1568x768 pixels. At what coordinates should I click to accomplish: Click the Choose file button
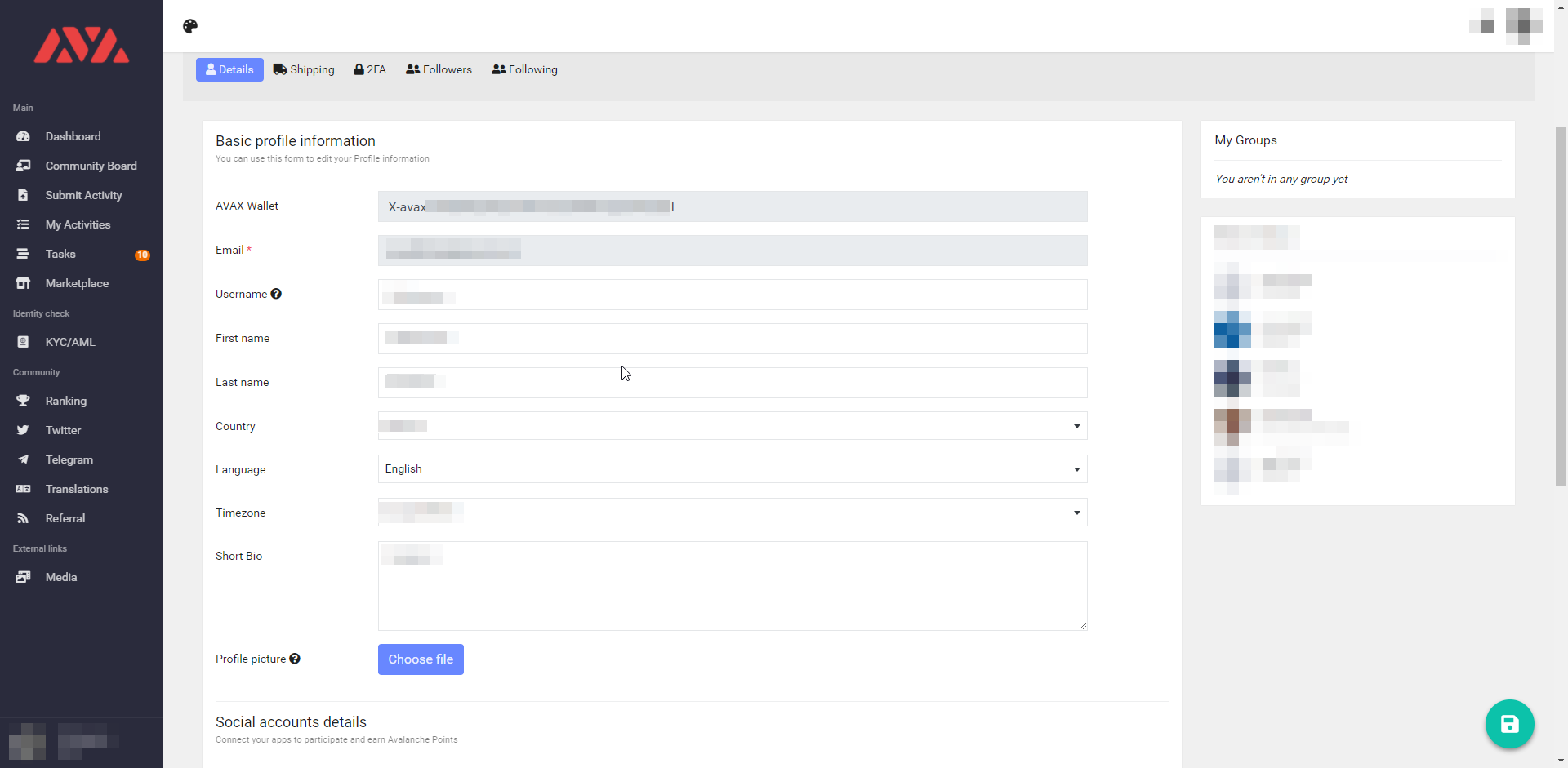click(x=421, y=659)
